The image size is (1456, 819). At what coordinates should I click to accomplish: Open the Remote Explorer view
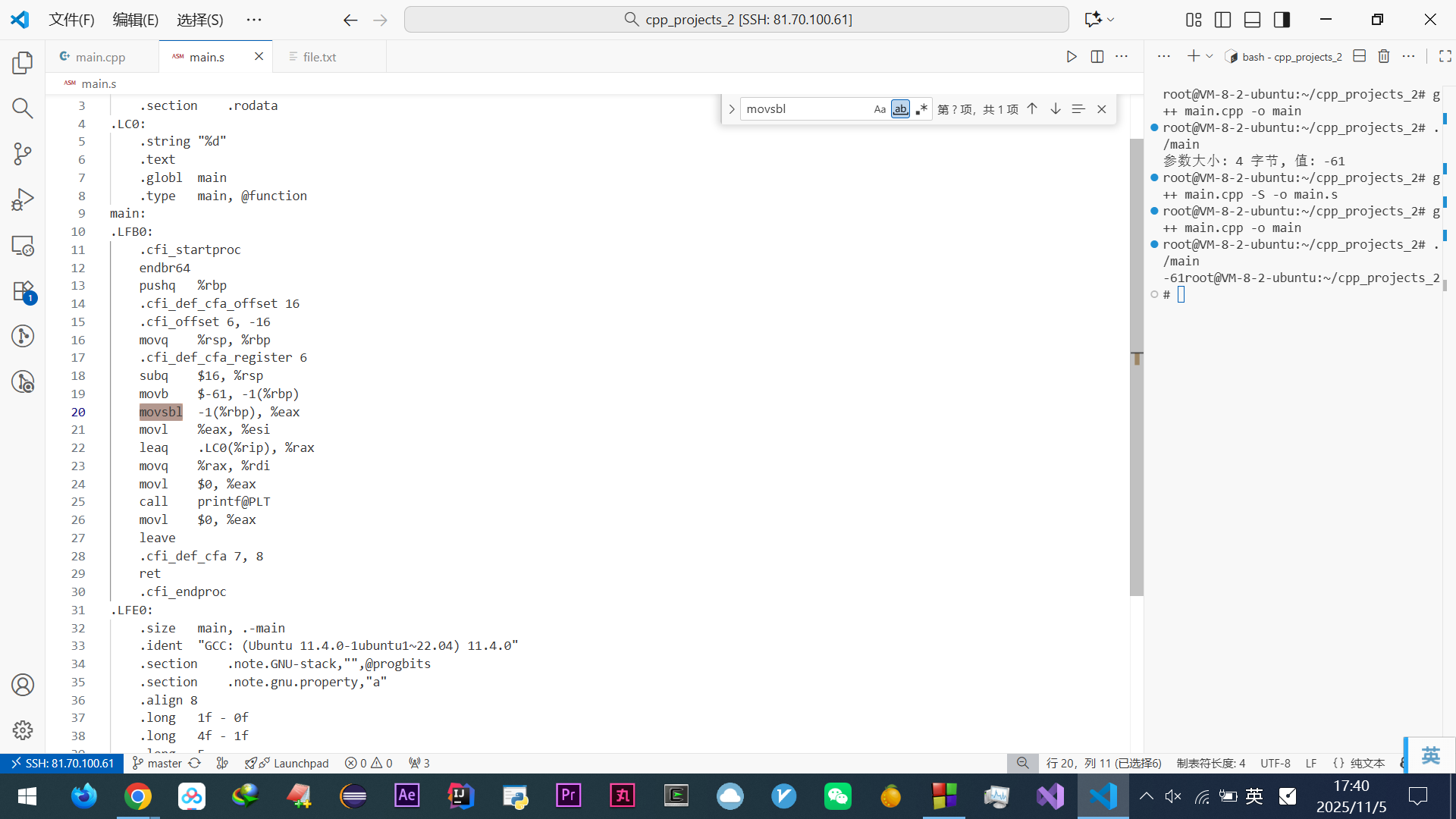pos(23,246)
